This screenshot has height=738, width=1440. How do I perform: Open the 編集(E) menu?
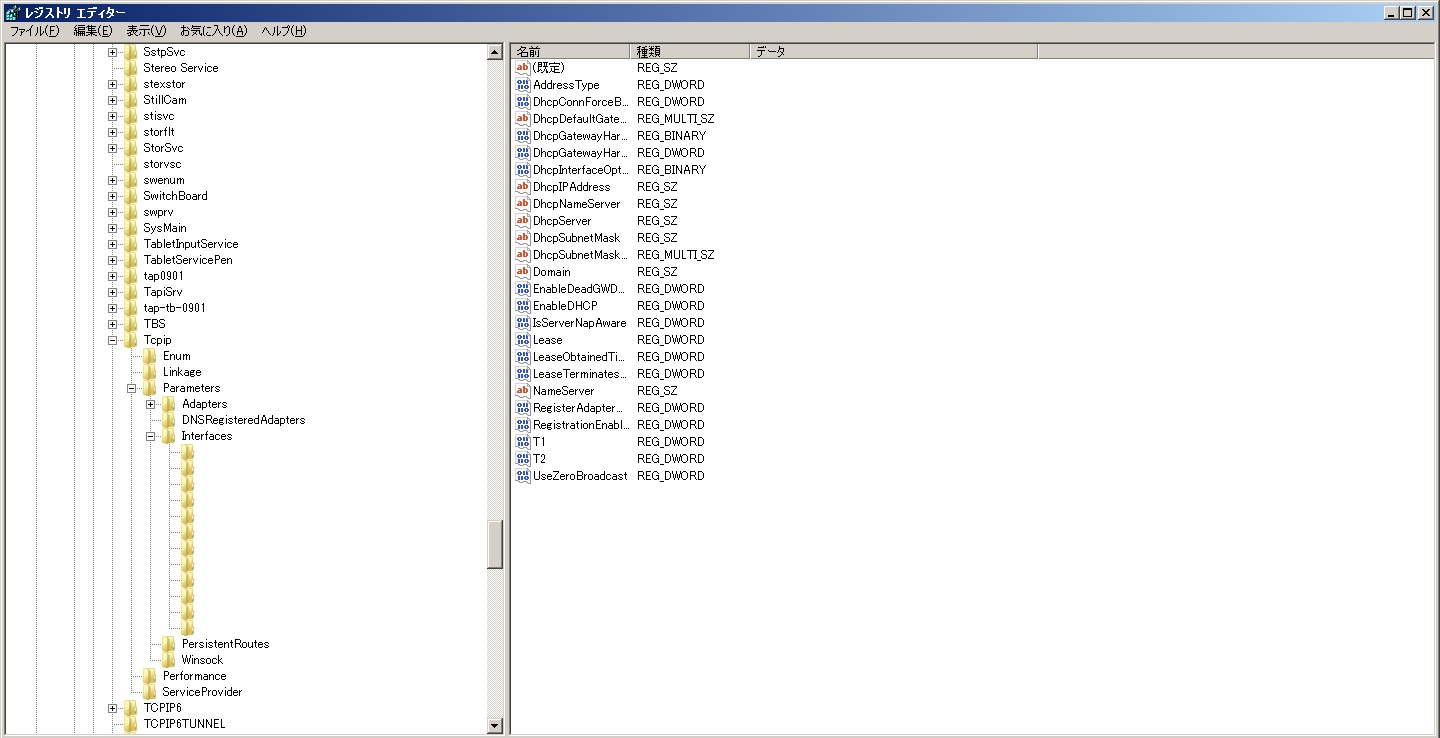92,31
